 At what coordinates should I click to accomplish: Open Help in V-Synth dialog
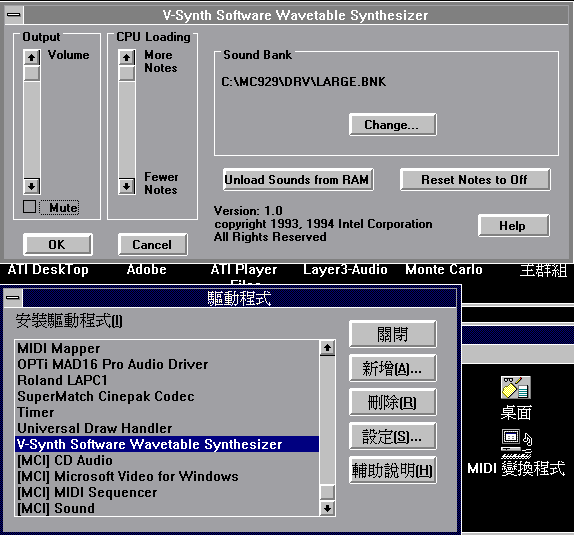click(x=513, y=226)
